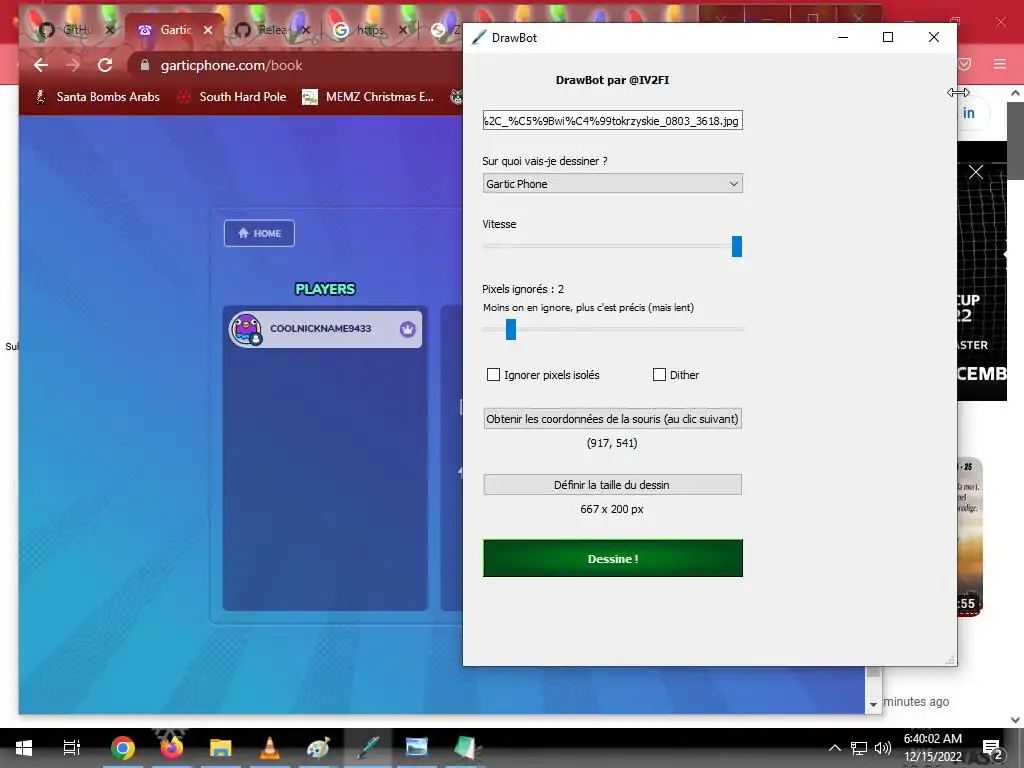Open the Windows Start menu

pos(24,748)
